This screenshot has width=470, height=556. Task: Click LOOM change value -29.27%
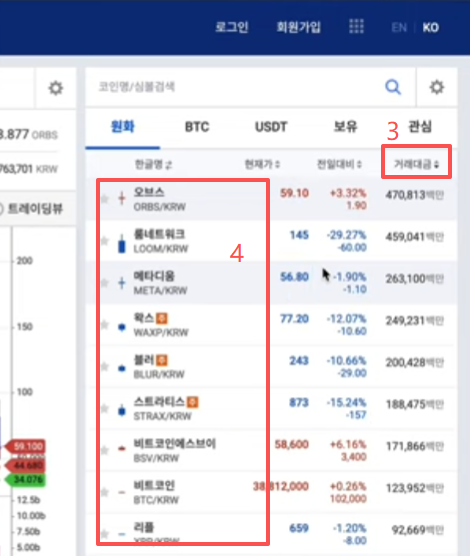click(346, 235)
